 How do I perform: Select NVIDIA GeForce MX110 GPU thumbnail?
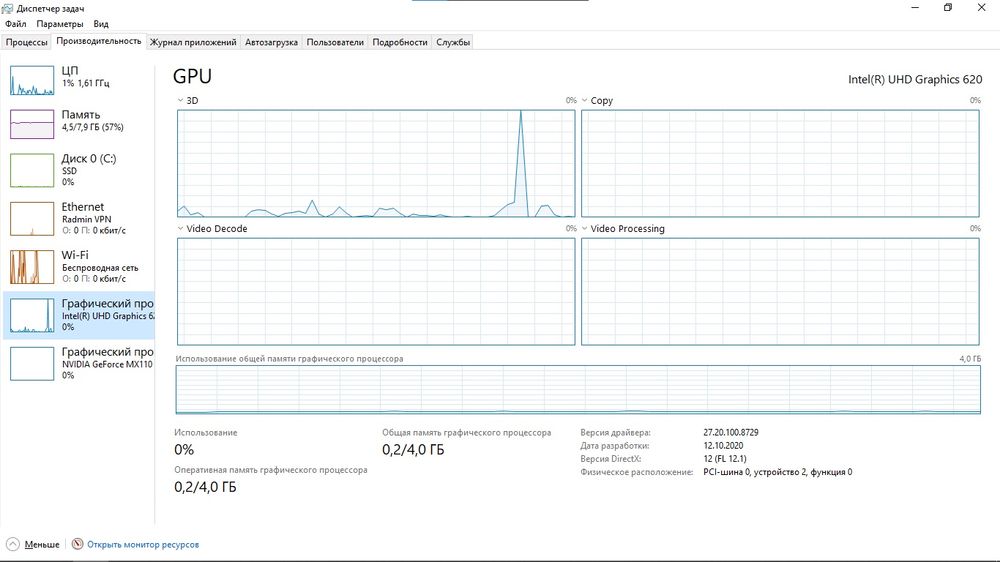32,364
